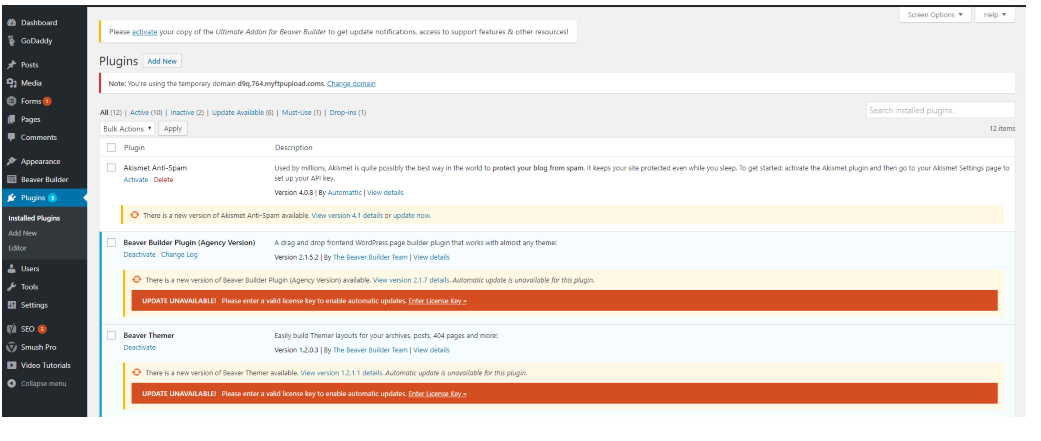Click the SEO notification badge
Image resolution: width=1041 pixels, height=441 pixels.
pos(42,329)
